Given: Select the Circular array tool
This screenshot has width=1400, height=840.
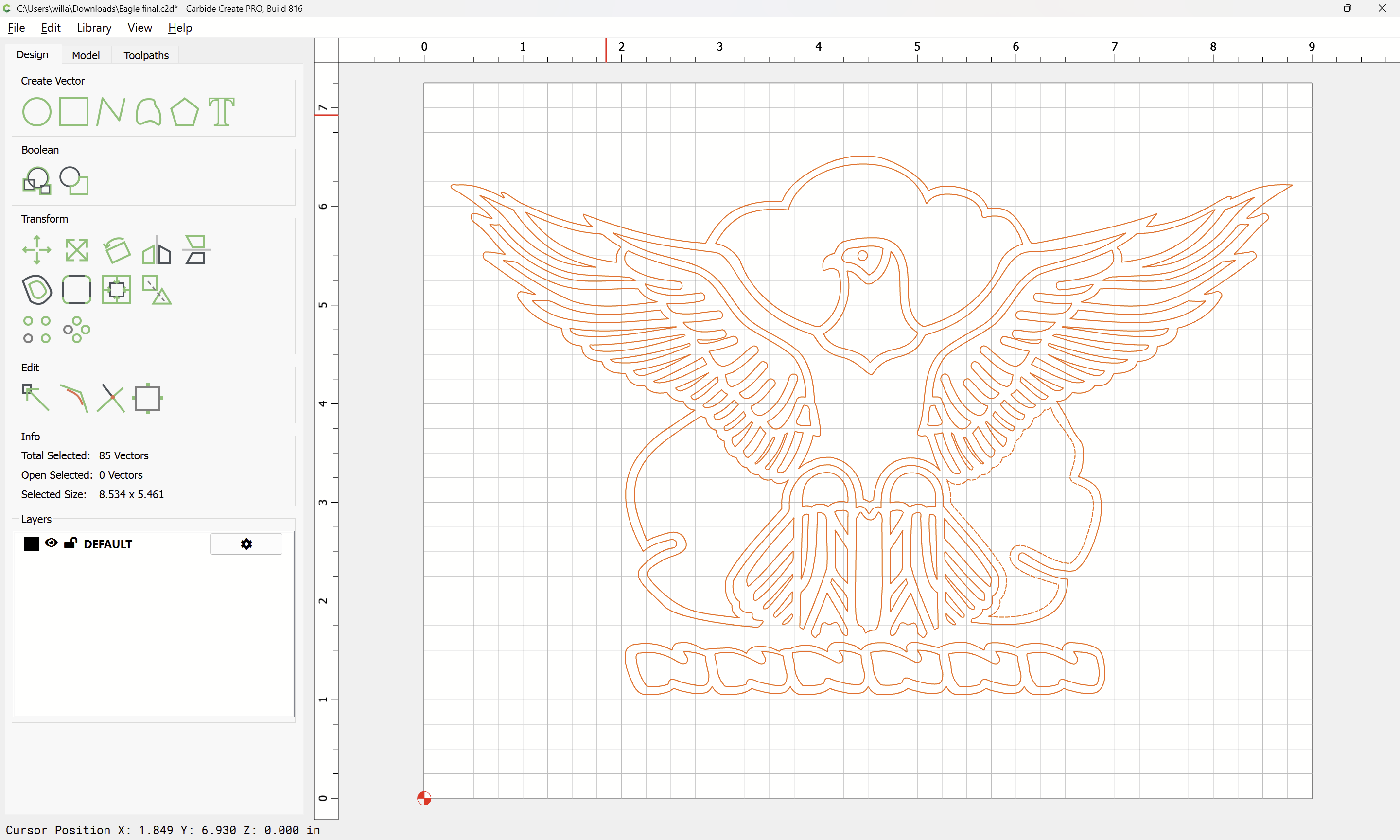Looking at the screenshot, I should click(76, 330).
